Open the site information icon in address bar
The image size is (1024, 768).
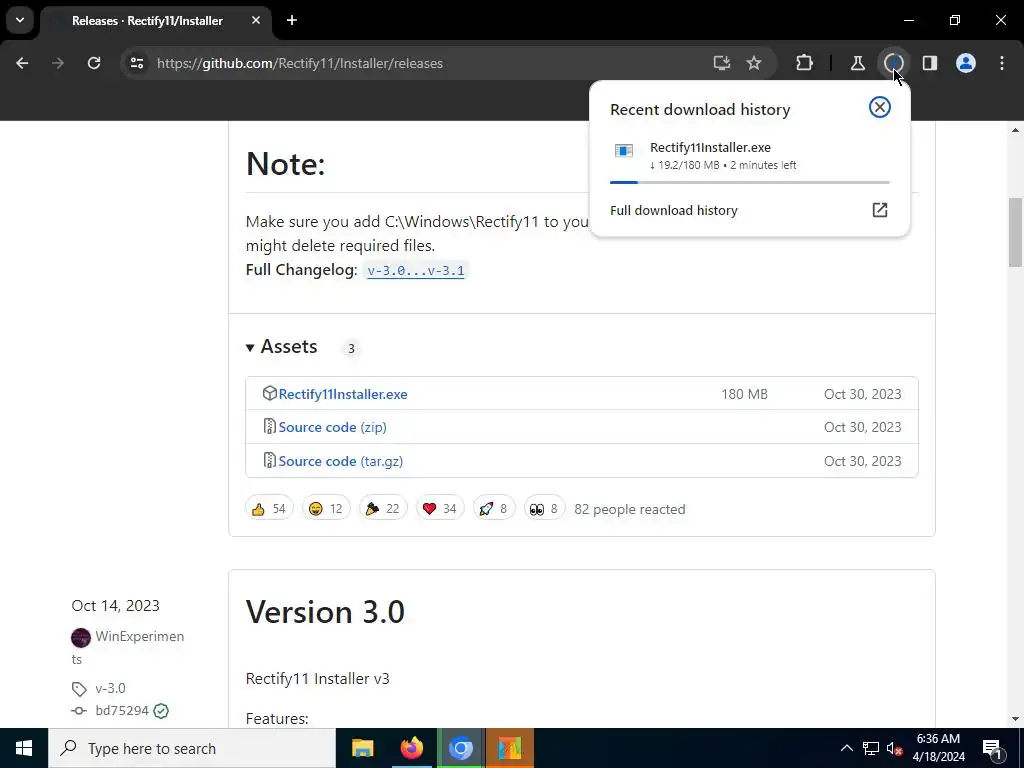136,63
